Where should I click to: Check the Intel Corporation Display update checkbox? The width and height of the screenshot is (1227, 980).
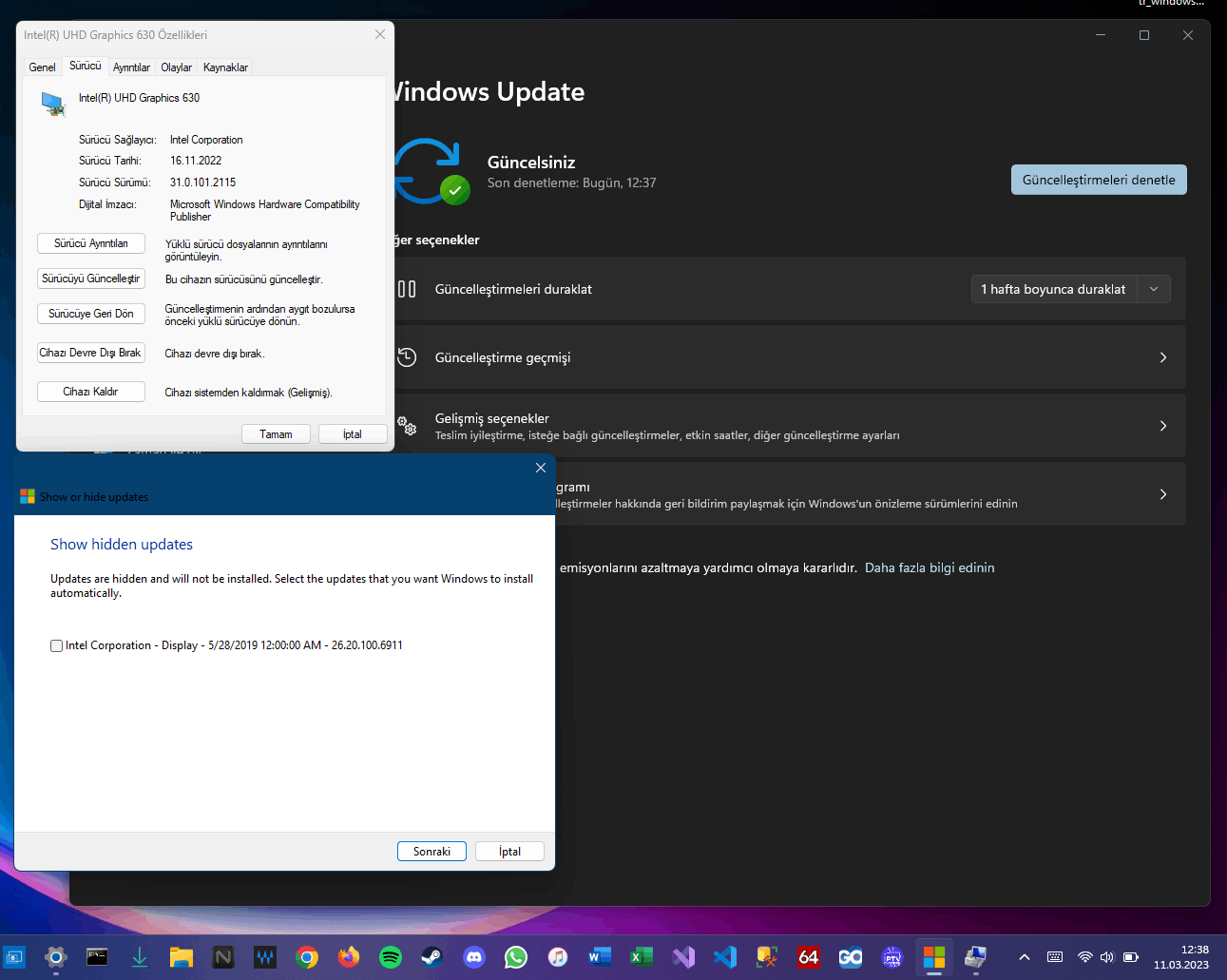coord(57,645)
